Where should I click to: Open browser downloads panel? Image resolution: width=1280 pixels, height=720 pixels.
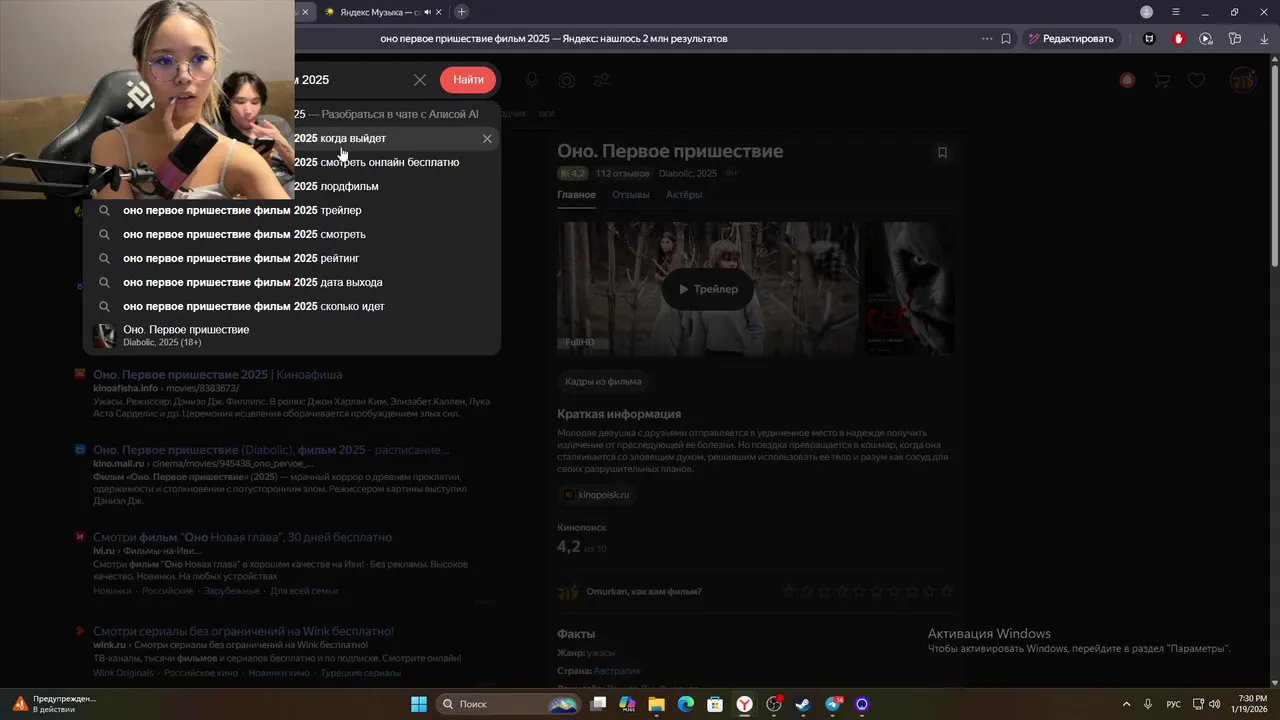[x=1263, y=39]
